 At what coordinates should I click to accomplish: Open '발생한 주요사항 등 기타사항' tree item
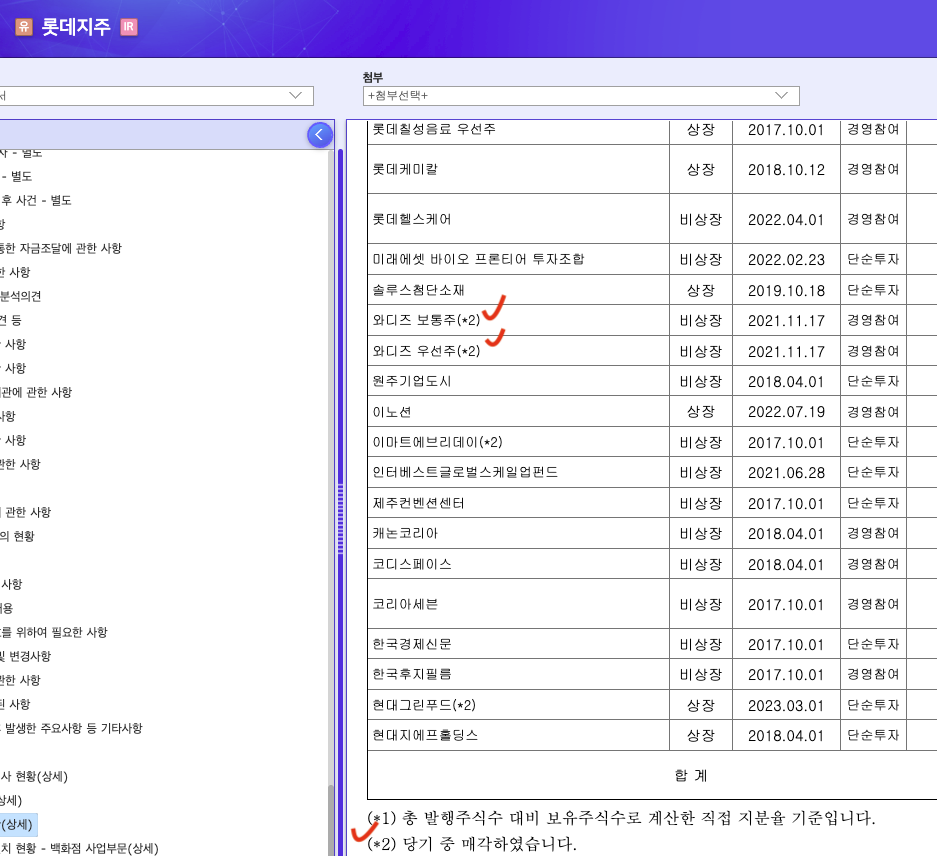coord(72,728)
